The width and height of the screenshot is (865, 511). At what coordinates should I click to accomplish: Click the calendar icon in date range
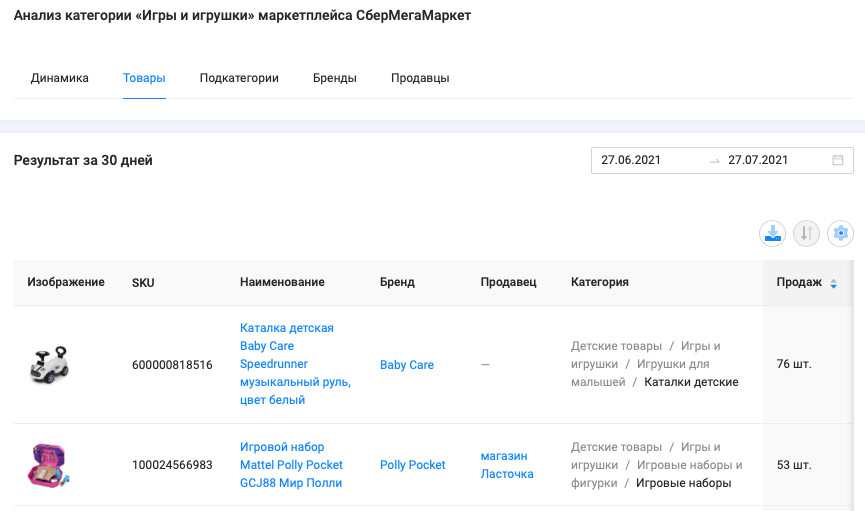click(838, 160)
